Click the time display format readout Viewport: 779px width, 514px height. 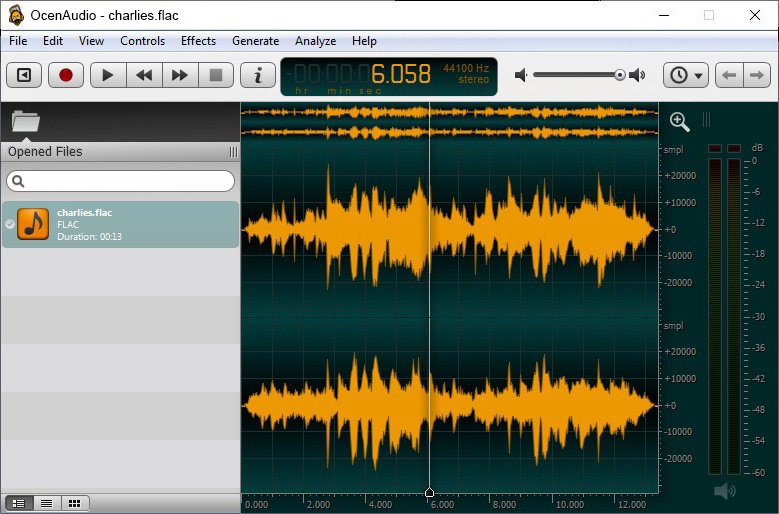(388, 76)
